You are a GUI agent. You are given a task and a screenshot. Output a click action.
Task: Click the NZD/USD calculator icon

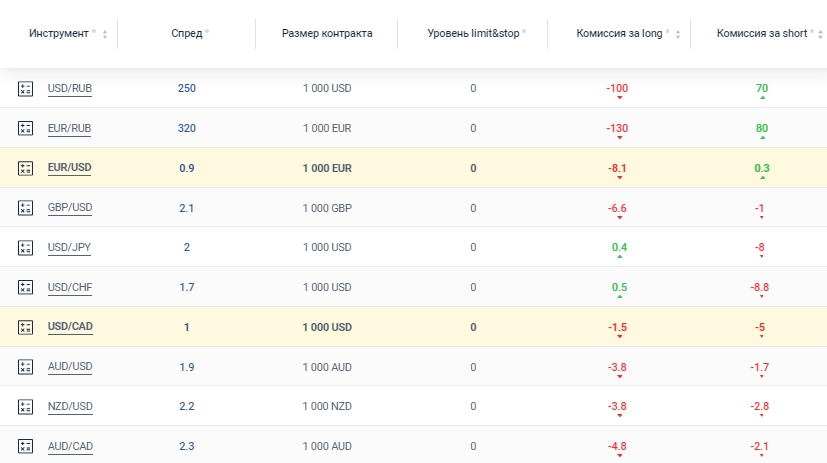[x=26, y=406]
